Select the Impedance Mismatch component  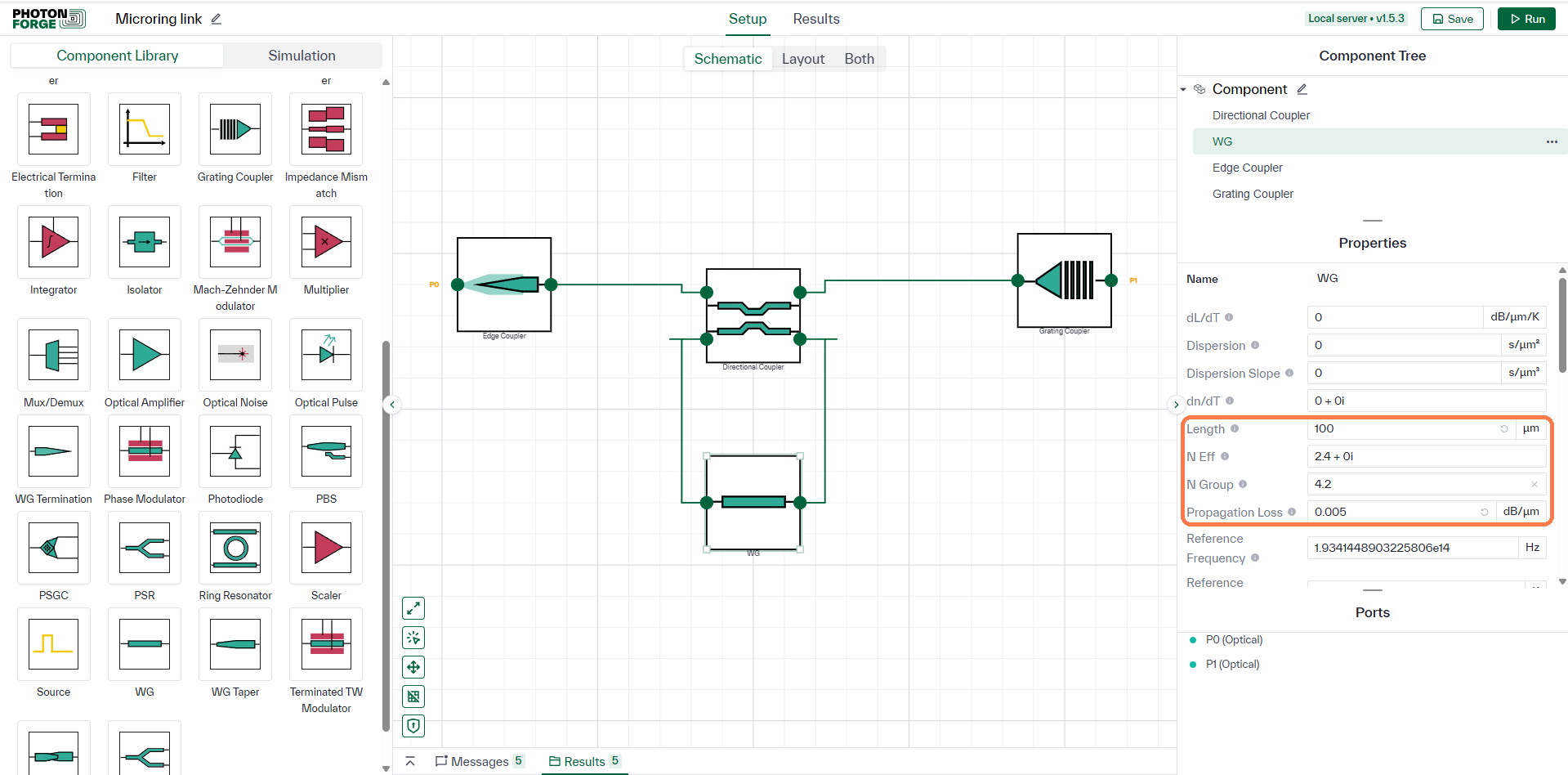[326, 129]
